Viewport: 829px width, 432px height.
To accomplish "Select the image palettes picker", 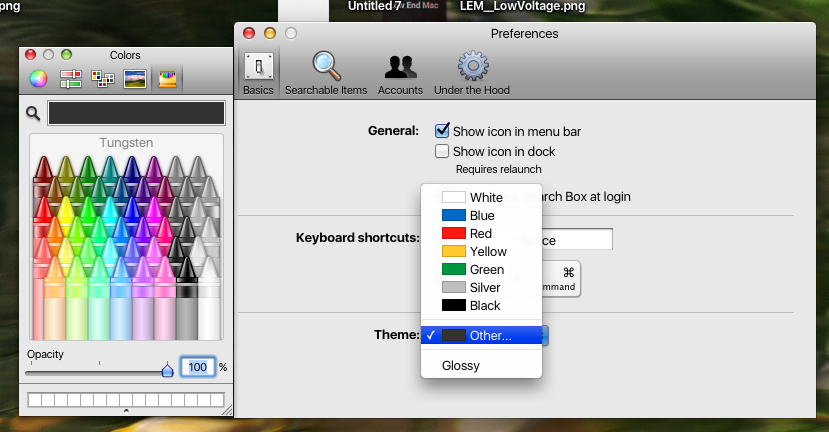I will (x=135, y=78).
